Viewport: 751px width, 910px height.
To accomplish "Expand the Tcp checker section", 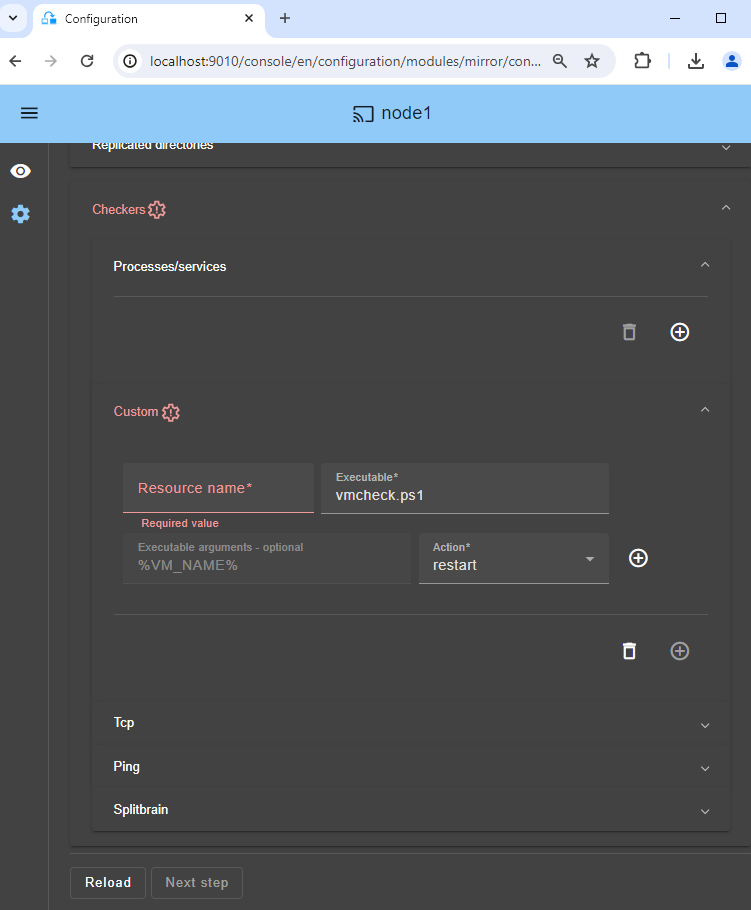I will point(705,725).
